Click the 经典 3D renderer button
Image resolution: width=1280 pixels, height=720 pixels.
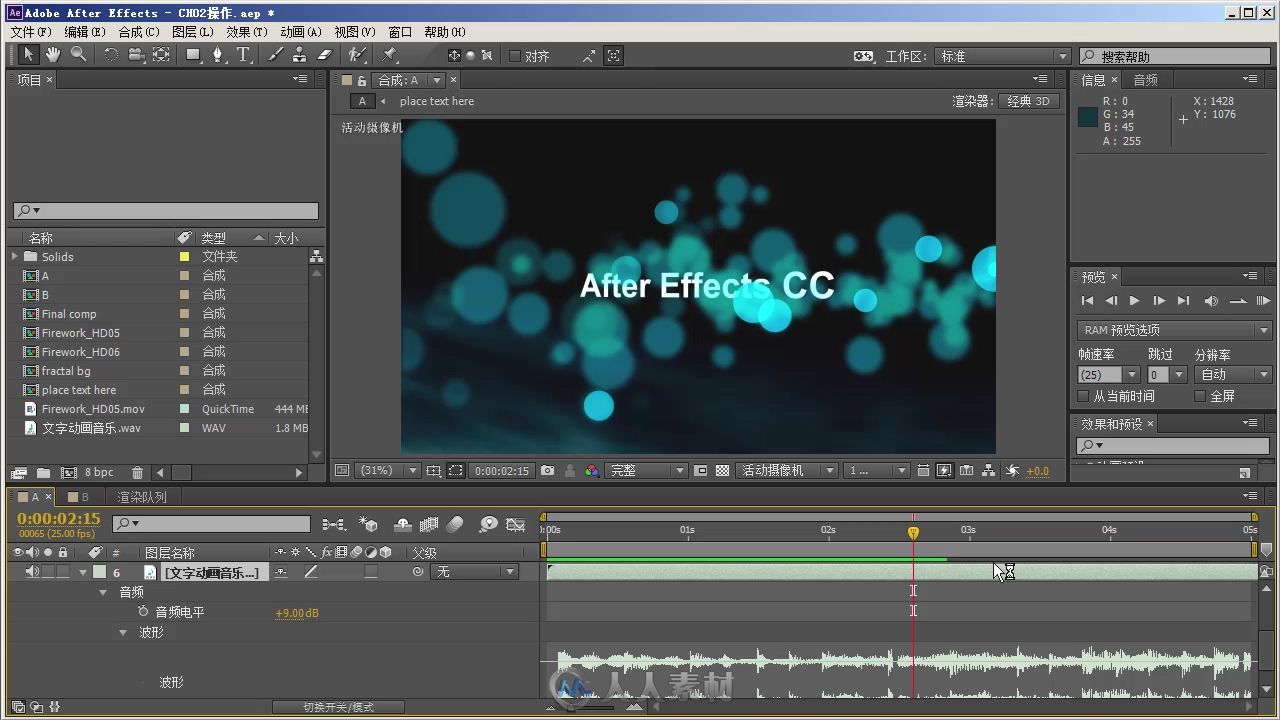tap(1029, 101)
